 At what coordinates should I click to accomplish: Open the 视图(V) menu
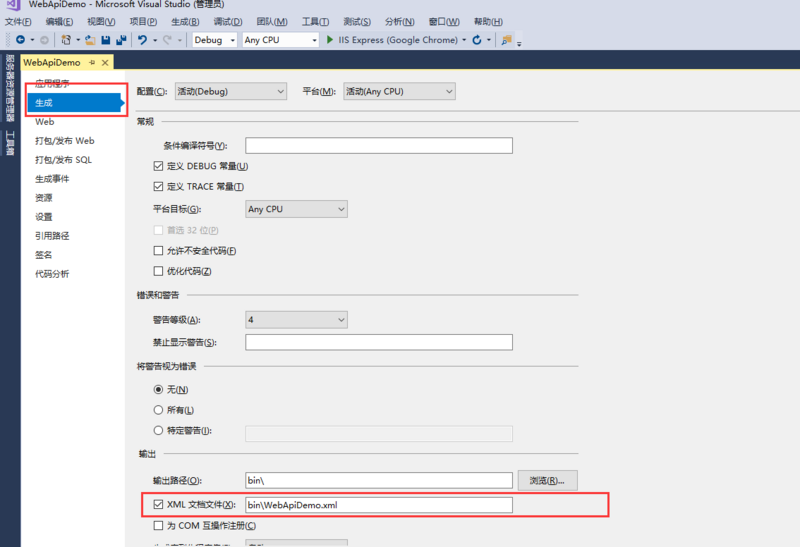[101, 21]
